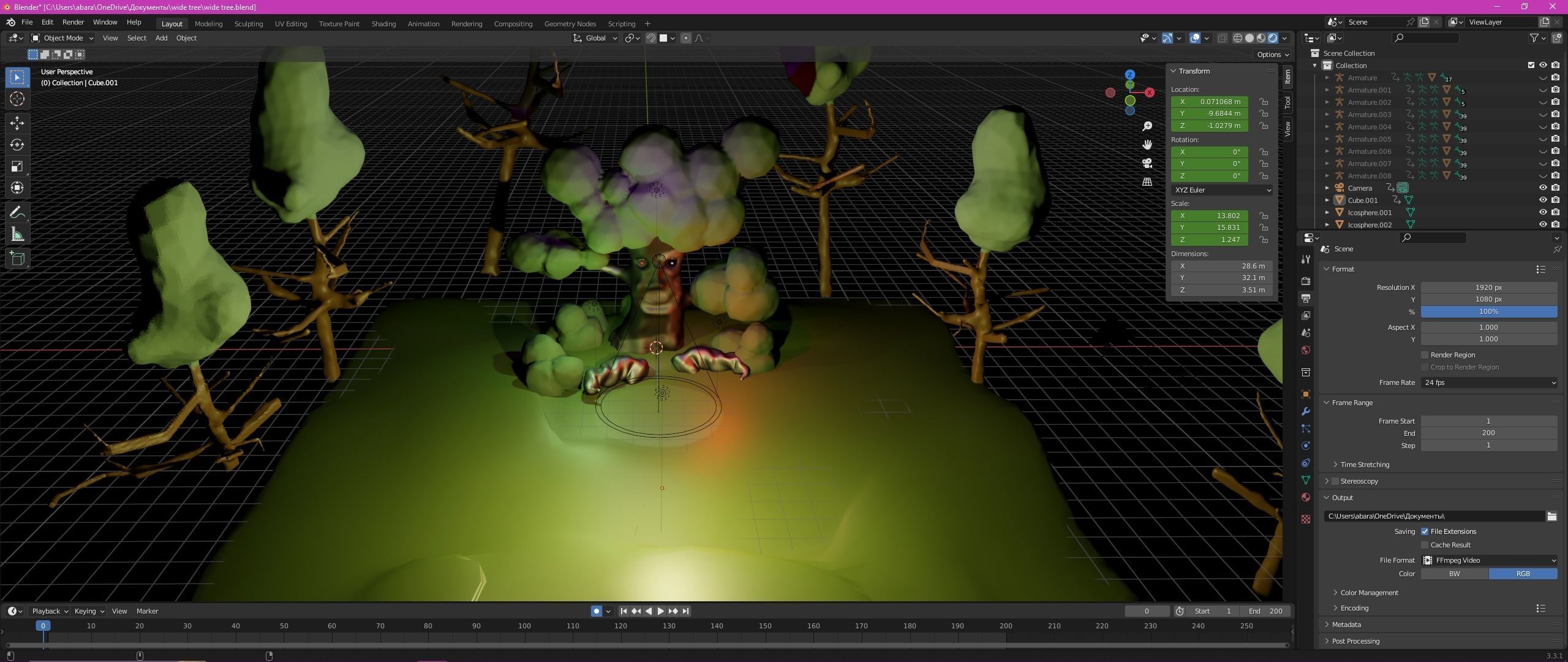This screenshot has width=1568, height=662.
Task: Uncheck File Extensions saving option
Action: pos(1425,531)
